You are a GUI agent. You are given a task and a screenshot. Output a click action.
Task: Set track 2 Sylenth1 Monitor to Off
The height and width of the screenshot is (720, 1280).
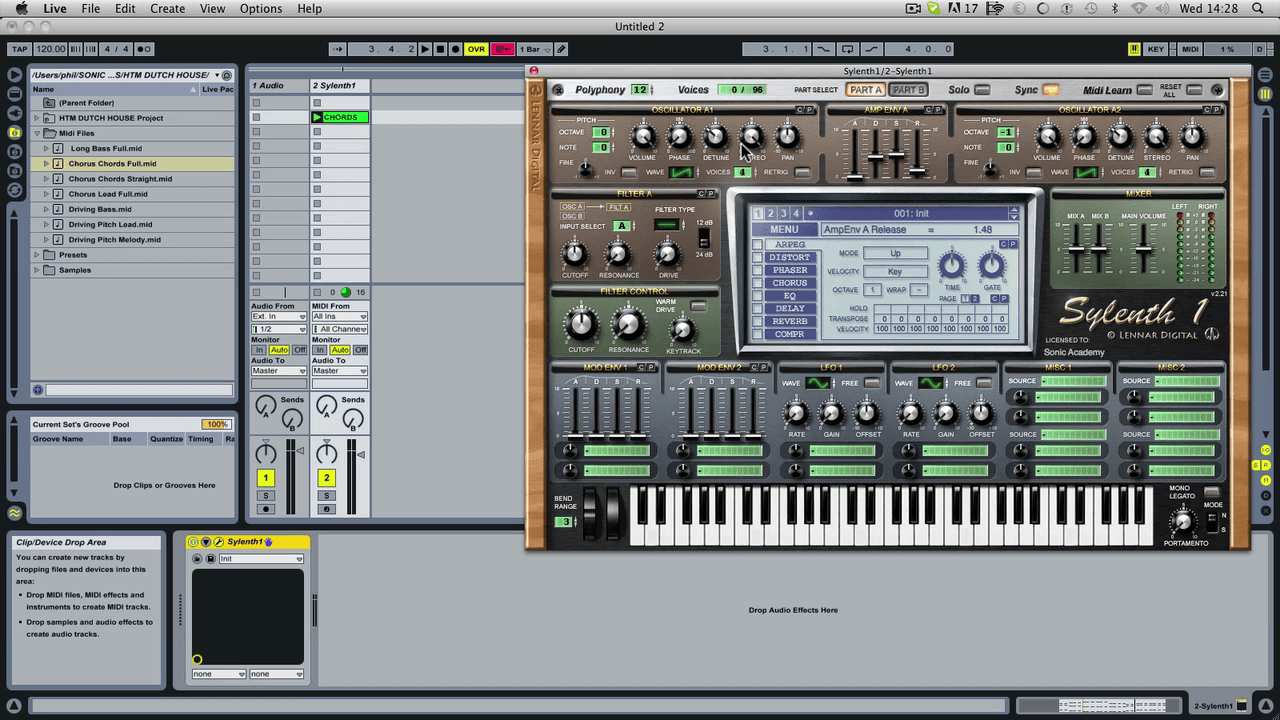[360, 350]
